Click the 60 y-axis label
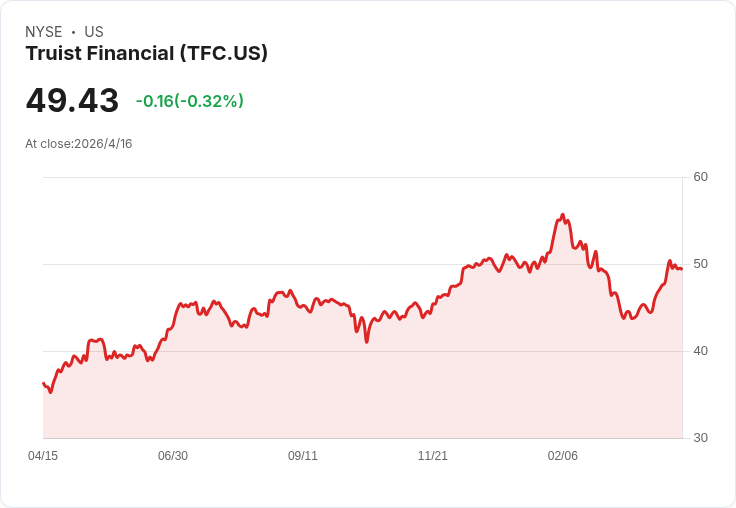The width and height of the screenshot is (736, 508). pyautogui.click(x=701, y=177)
